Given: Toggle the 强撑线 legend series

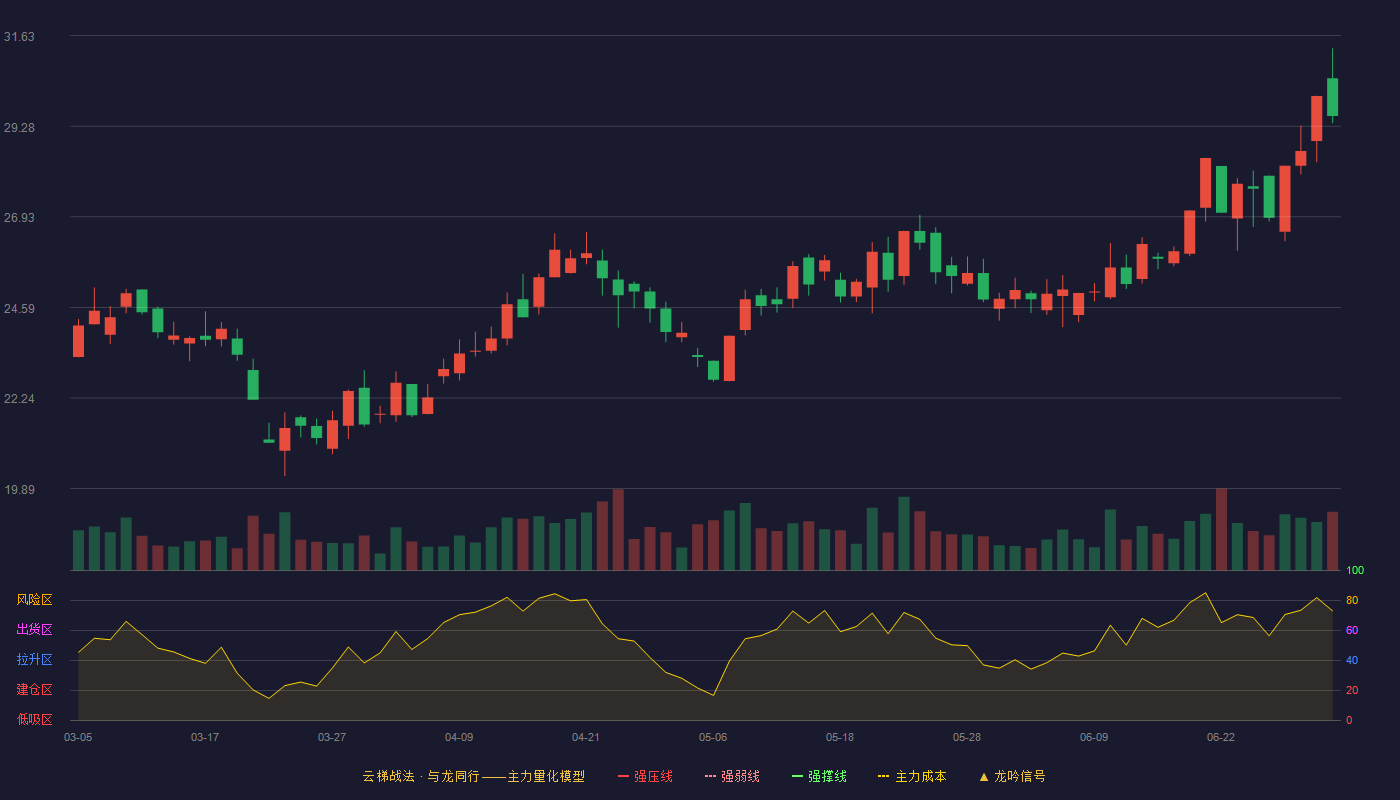Looking at the screenshot, I should click(819, 776).
